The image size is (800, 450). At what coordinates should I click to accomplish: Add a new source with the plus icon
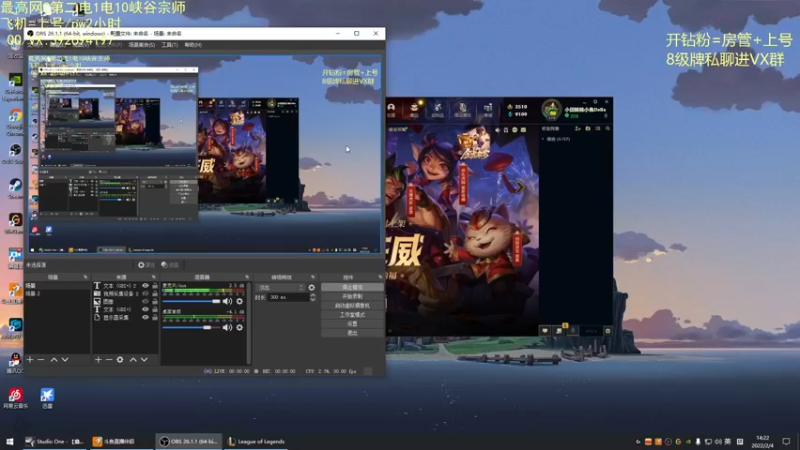98,360
